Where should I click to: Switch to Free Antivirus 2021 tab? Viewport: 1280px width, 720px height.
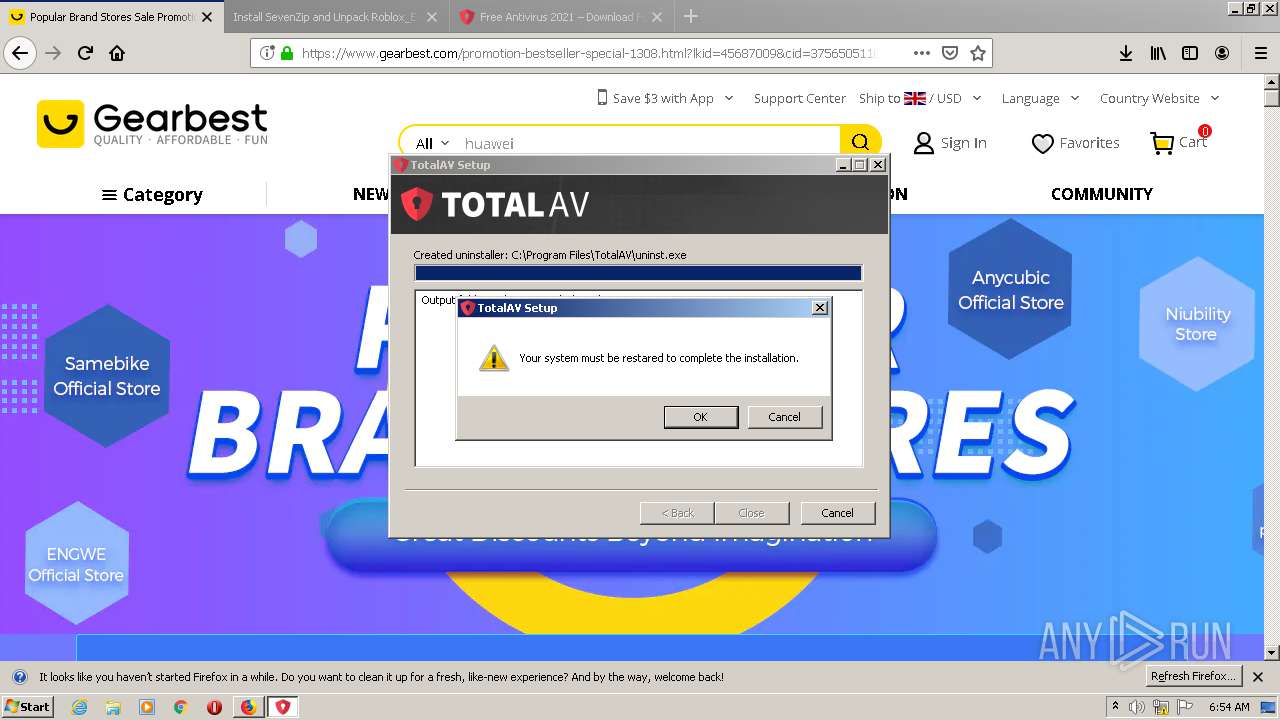(562, 17)
